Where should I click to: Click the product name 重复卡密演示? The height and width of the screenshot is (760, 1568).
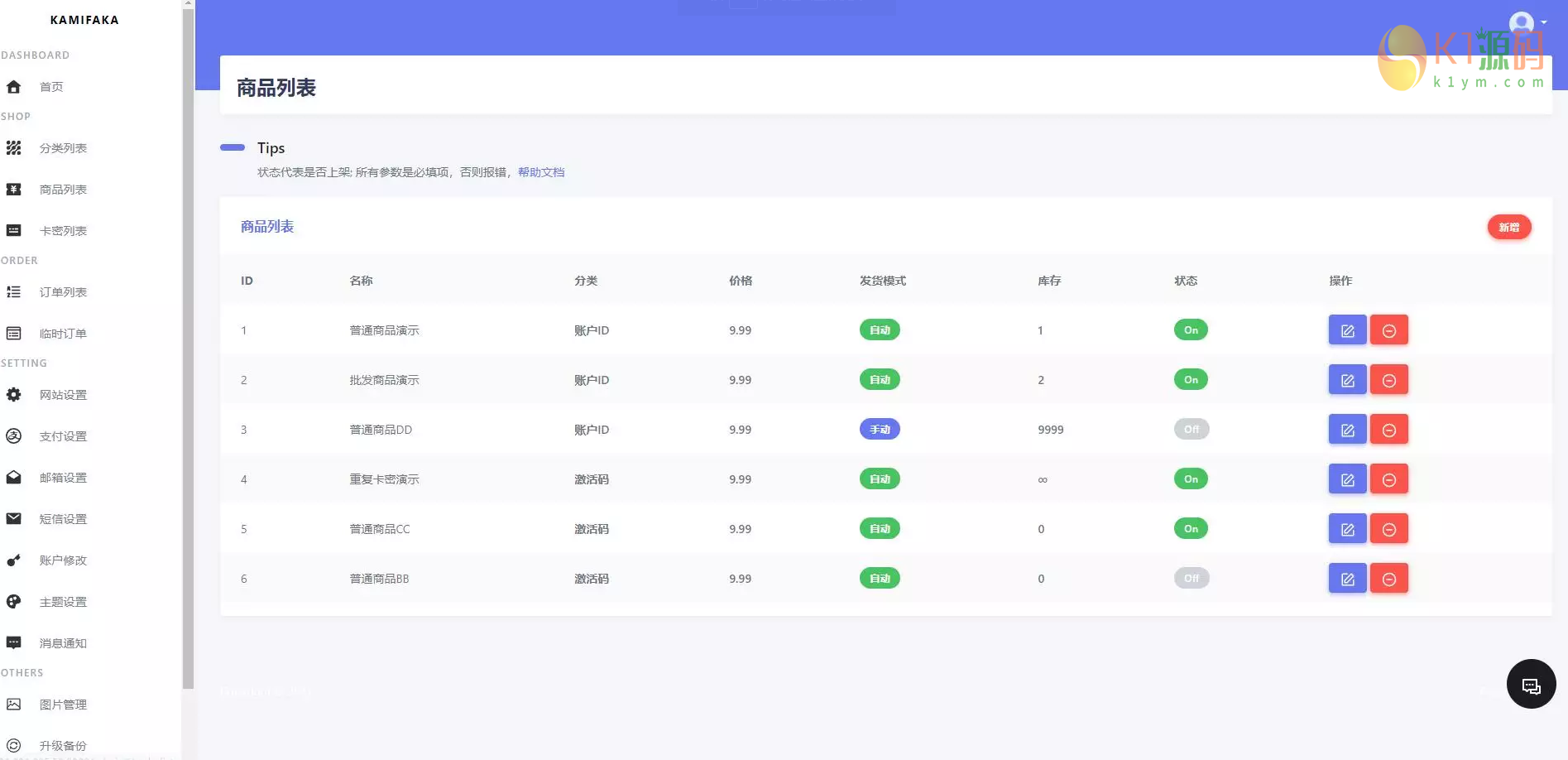pyautogui.click(x=384, y=479)
